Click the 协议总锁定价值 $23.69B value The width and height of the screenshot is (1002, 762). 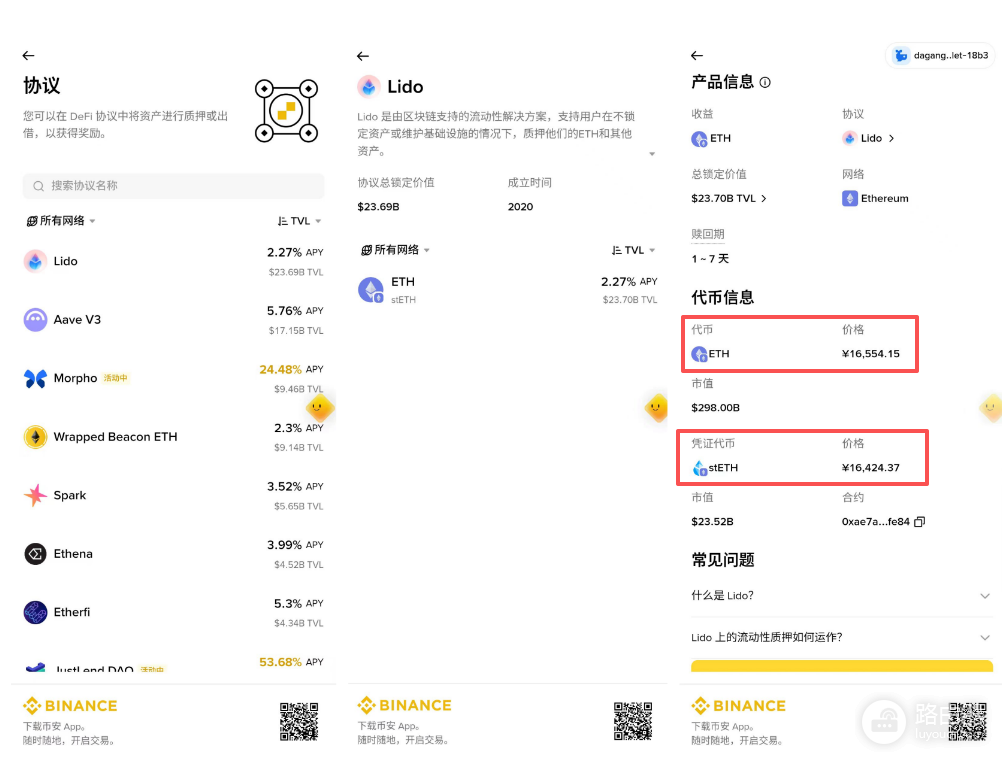click(378, 206)
